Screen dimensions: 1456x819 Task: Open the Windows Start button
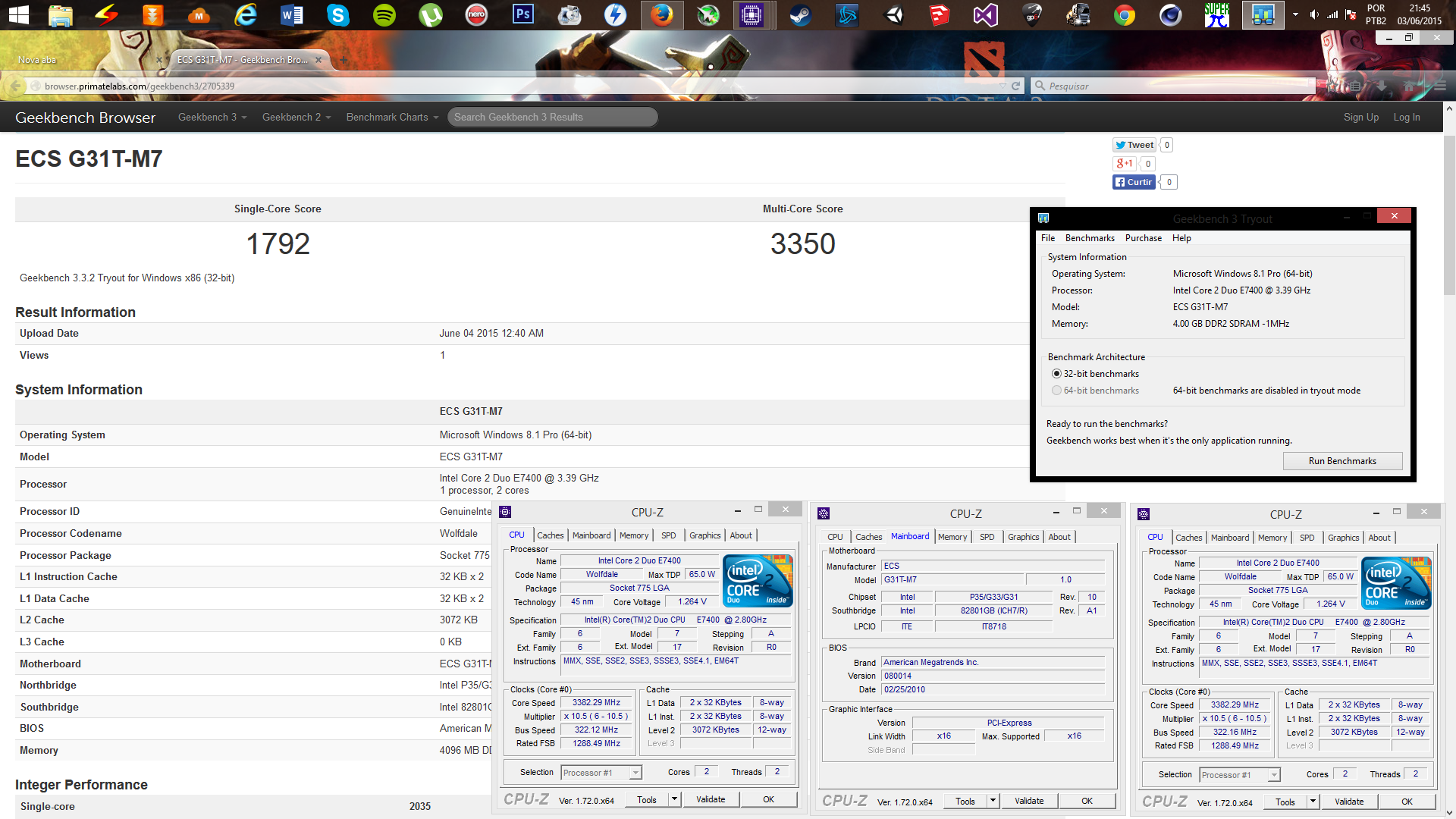[x=18, y=14]
